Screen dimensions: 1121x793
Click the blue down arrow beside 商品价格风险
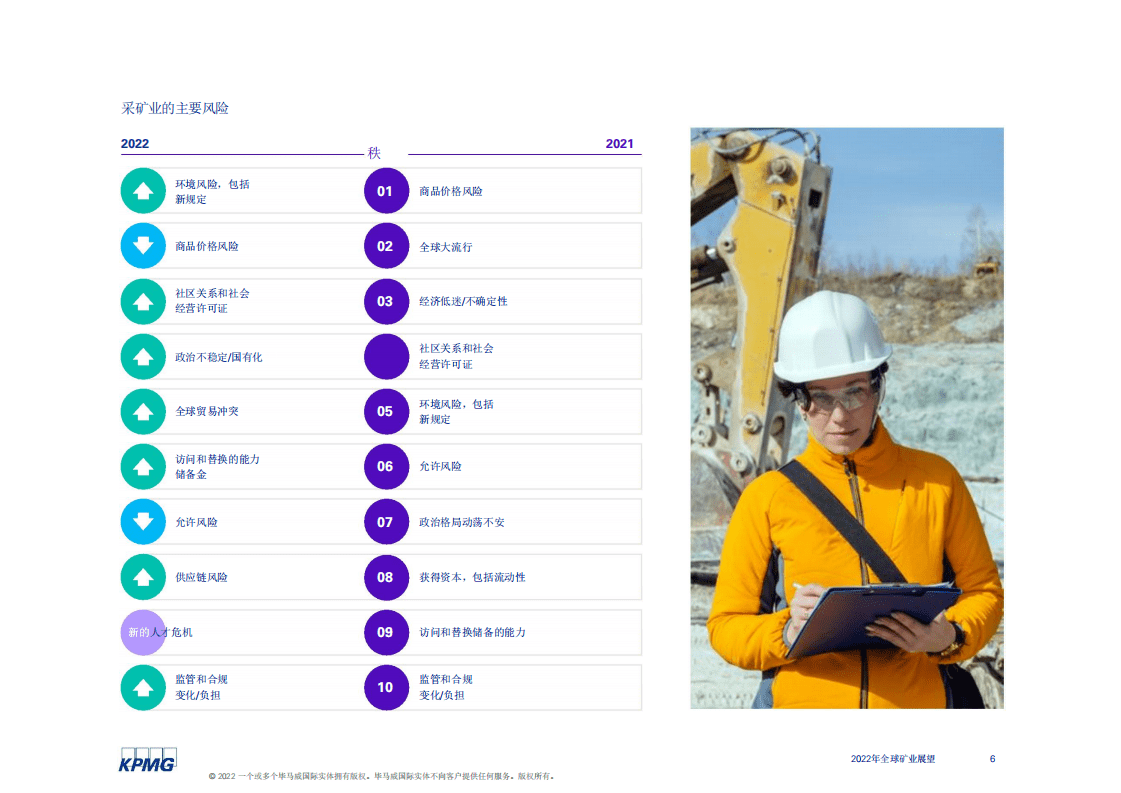[143, 246]
